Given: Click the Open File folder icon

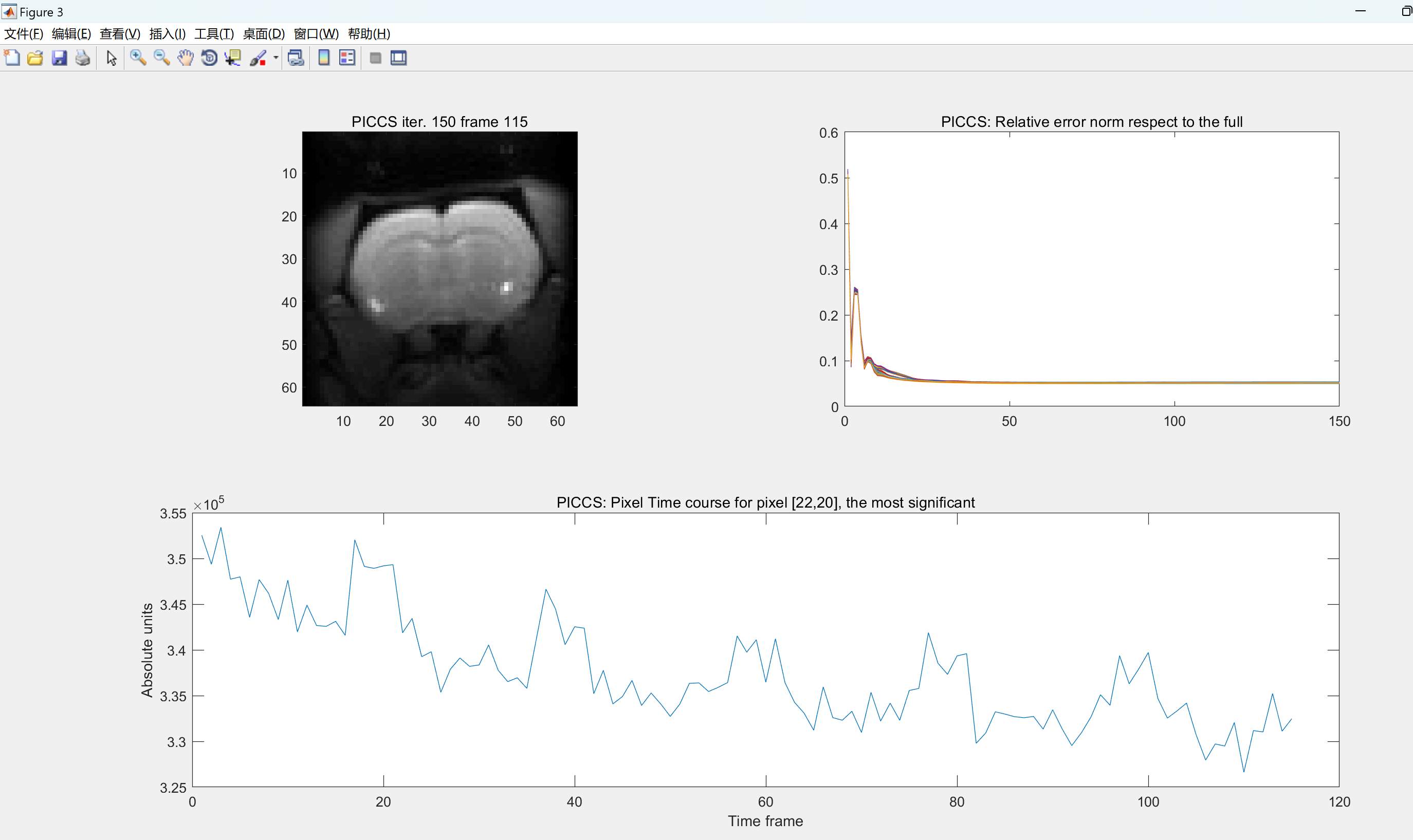Looking at the screenshot, I should [x=35, y=58].
